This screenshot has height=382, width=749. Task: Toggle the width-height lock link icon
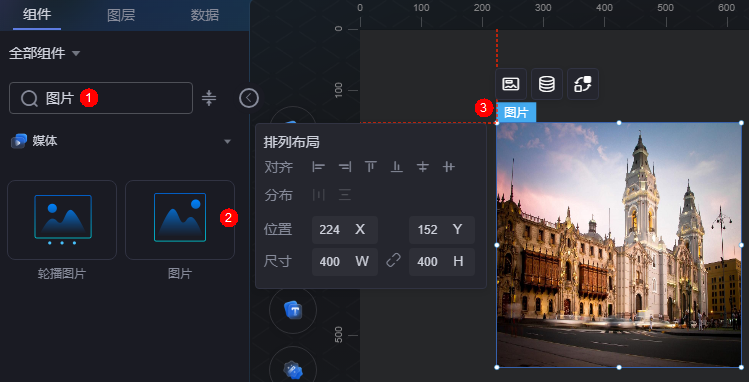(x=393, y=261)
